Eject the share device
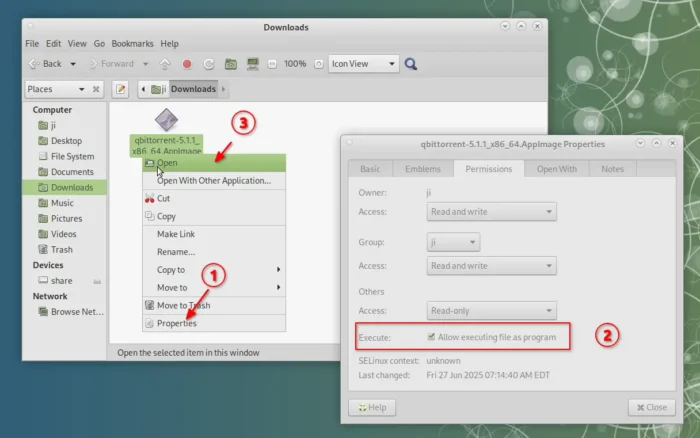 coord(97,281)
